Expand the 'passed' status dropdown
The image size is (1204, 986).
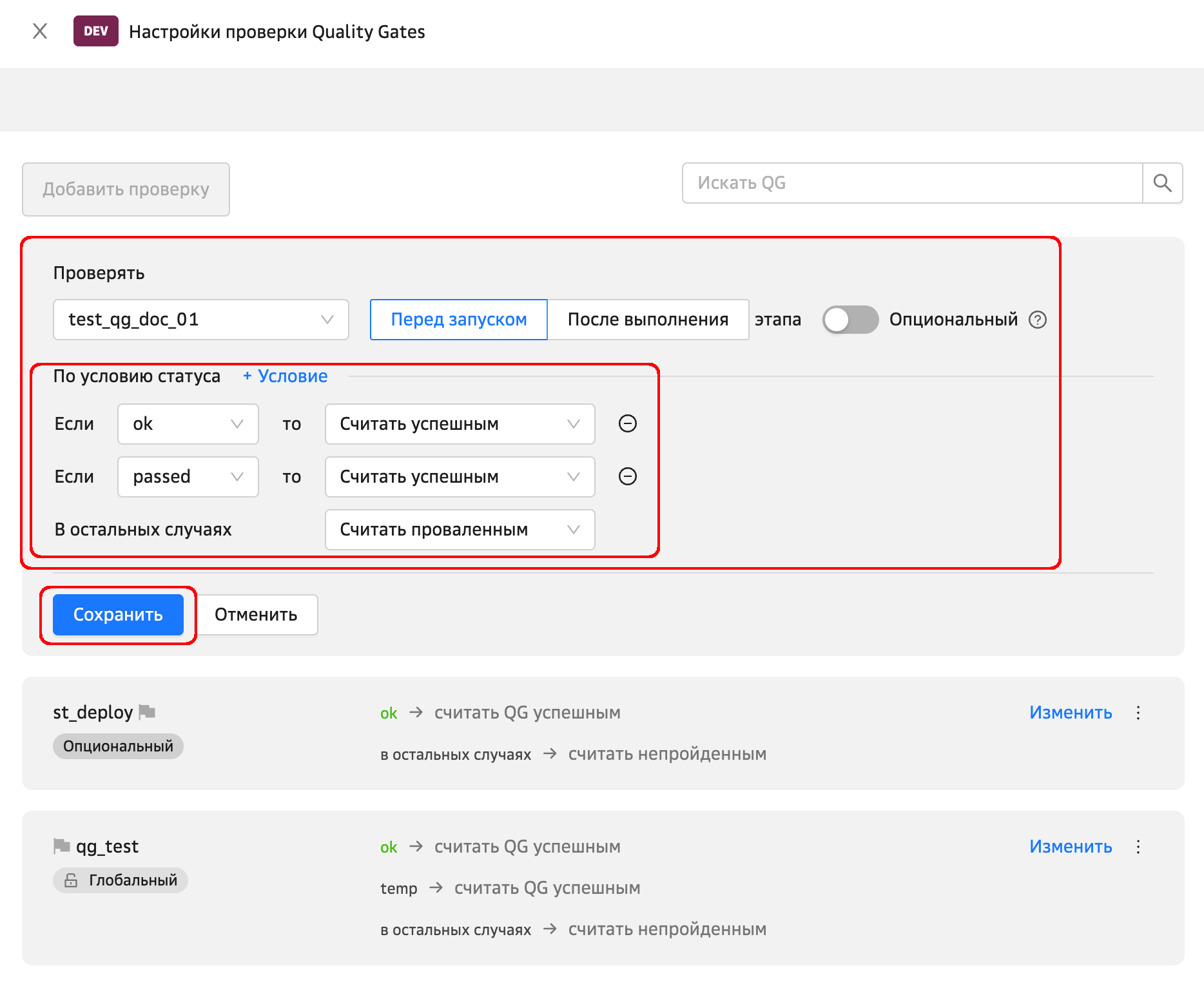click(x=188, y=477)
